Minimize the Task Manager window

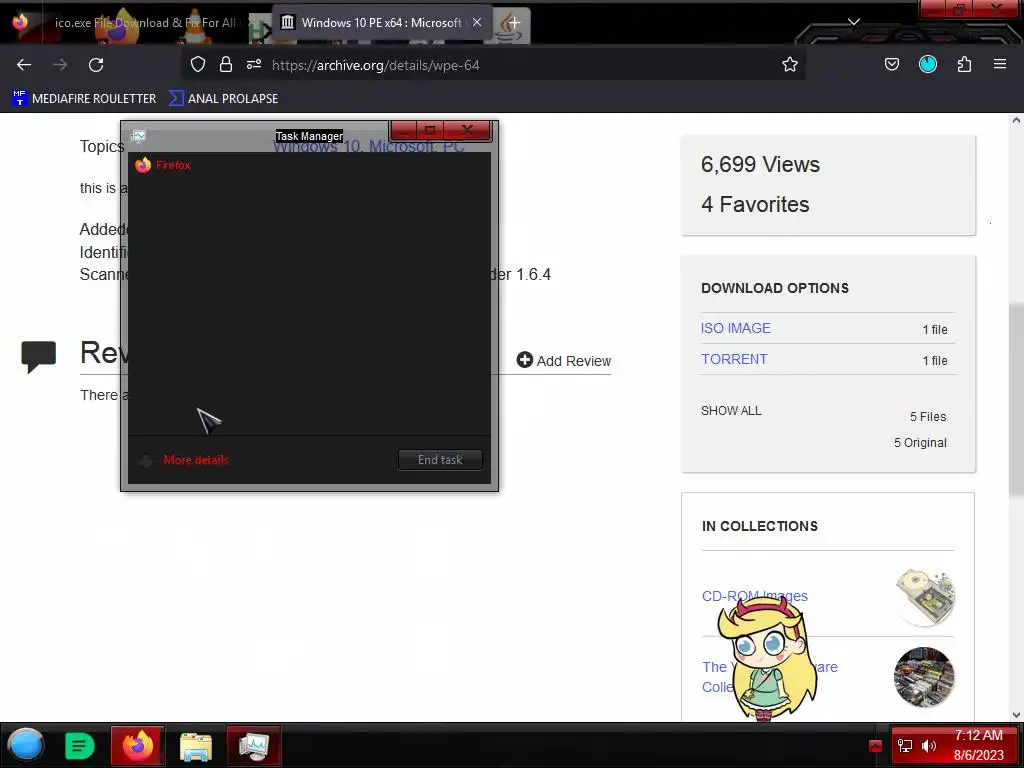point(404,130)
